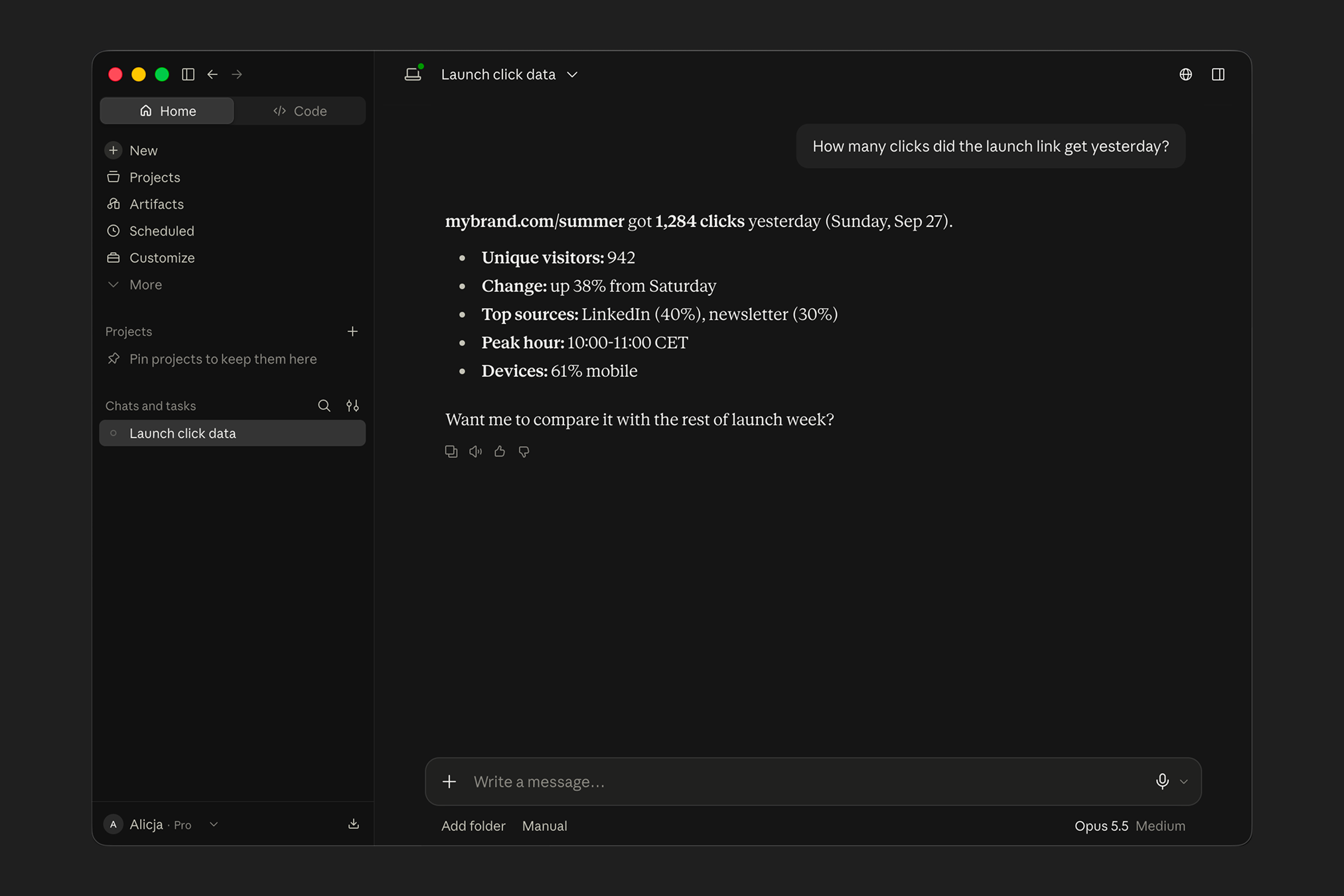This screenshot has width=1344, height=896.
Task: Open the right side panel icon
Action: 1218,74
